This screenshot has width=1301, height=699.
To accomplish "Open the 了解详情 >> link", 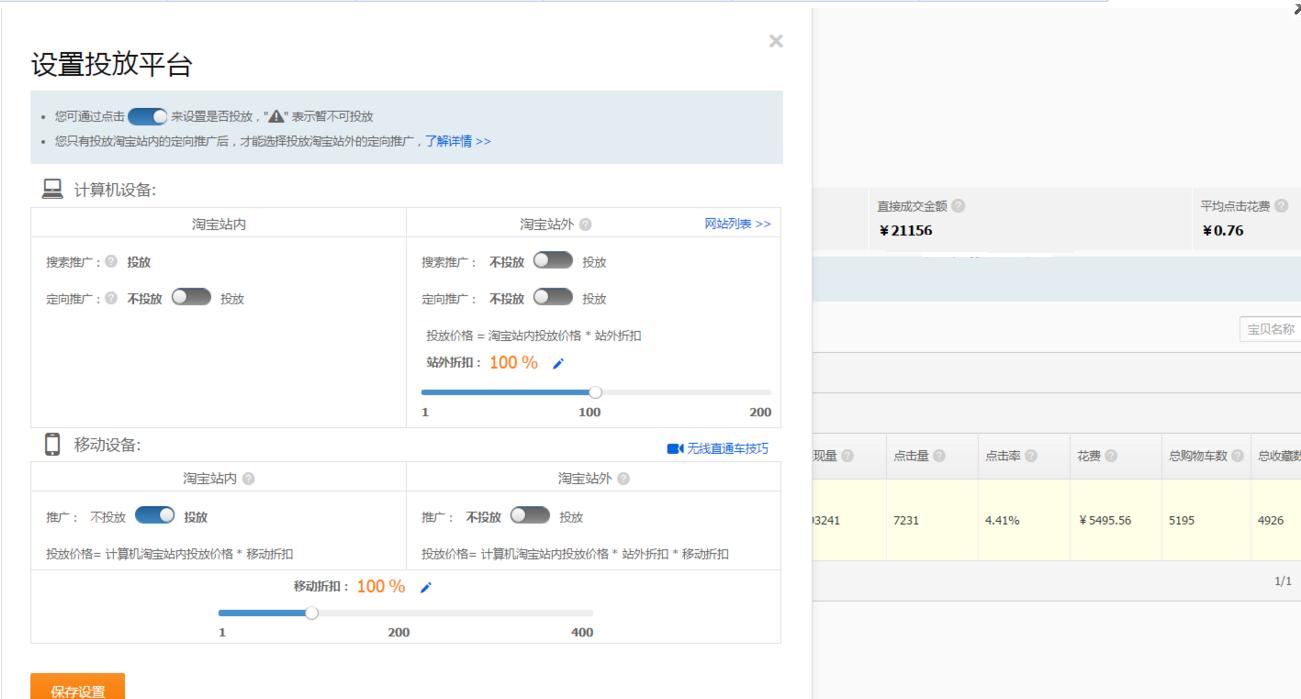I will pos(457,142).
